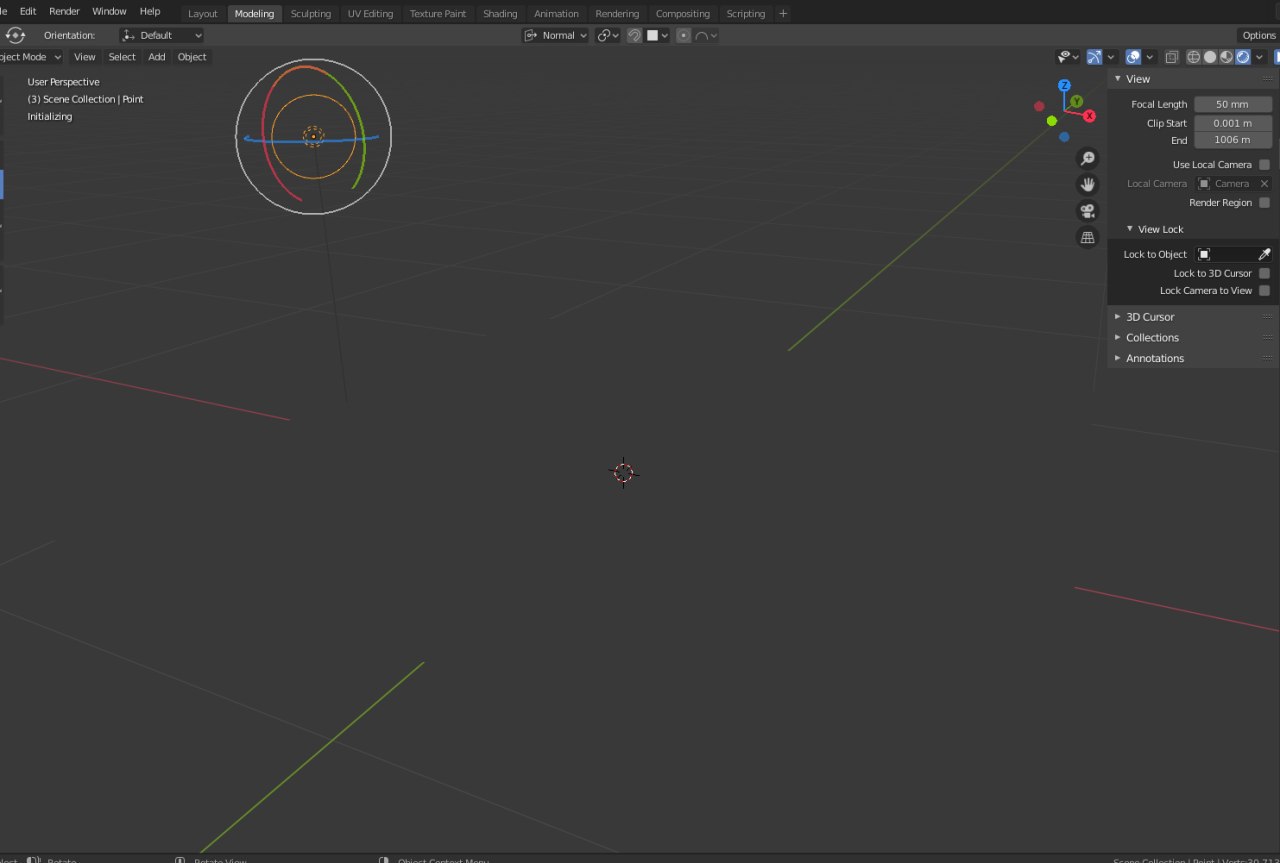Click the red X axis on gizmo
The image size is (1280, 863).
coord(1089,116)
